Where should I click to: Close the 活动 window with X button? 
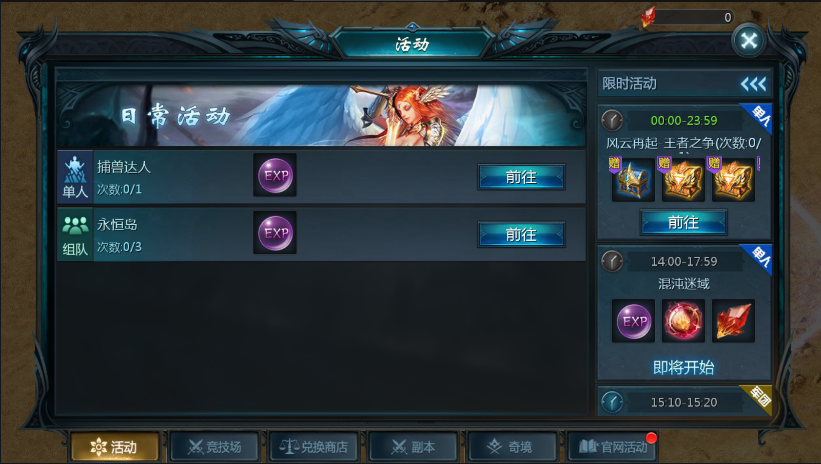[x=749, y=40]
